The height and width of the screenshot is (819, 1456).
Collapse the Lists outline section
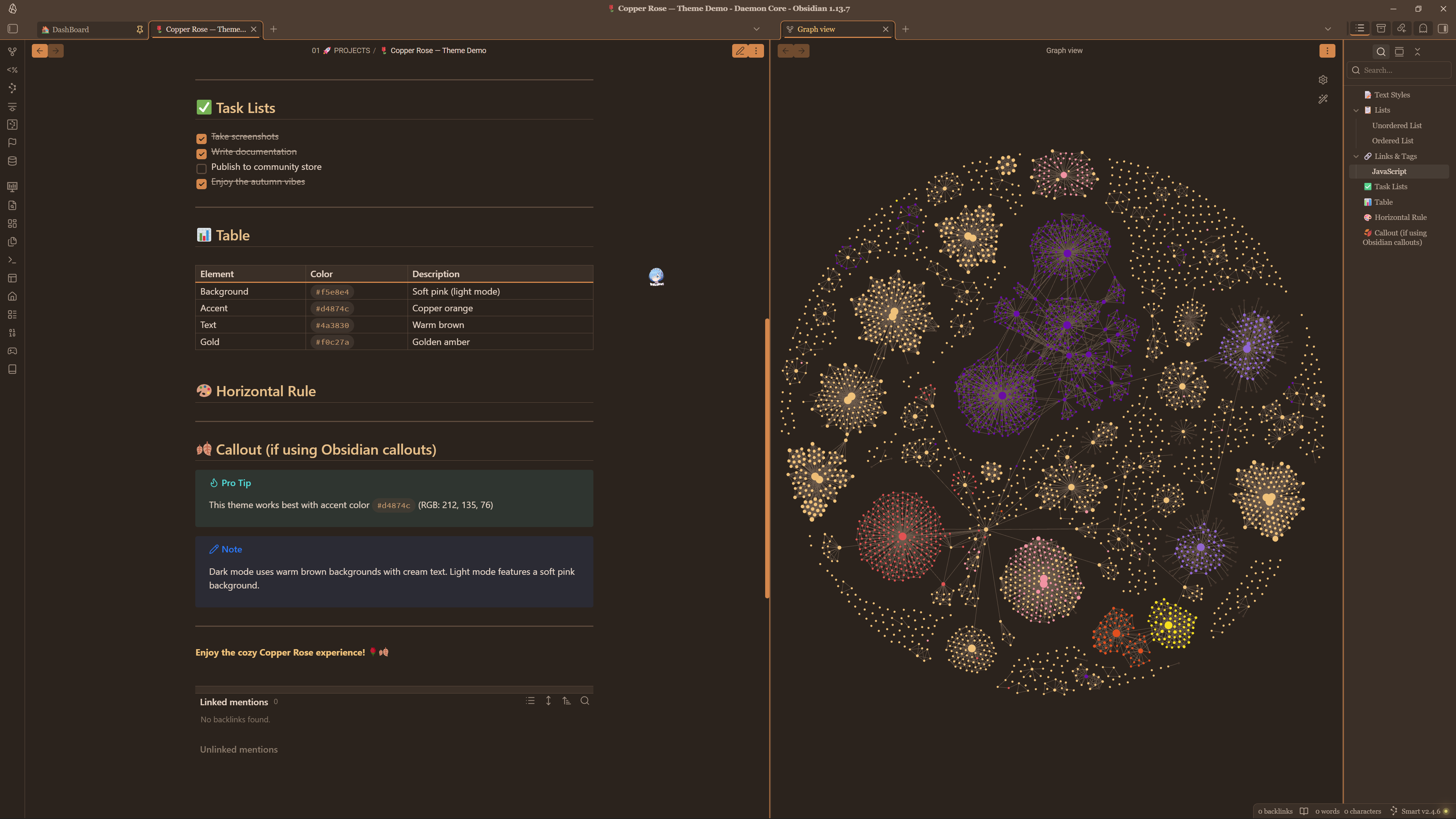(x=1356, y=110)
